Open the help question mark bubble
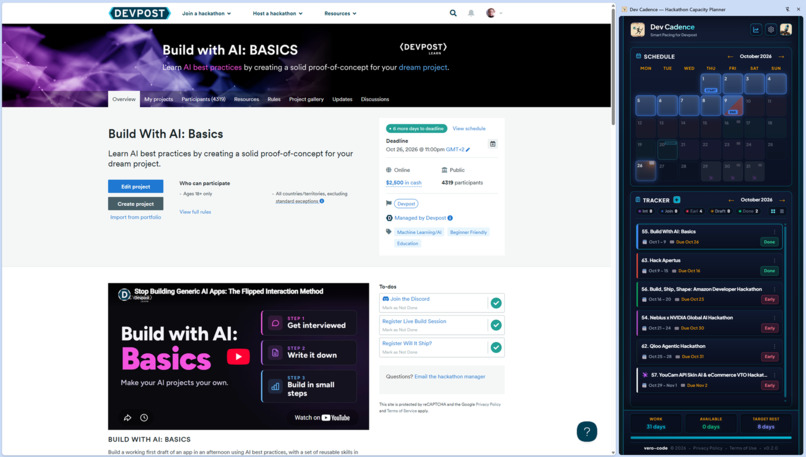806x457 pixels. coord(587,431)
